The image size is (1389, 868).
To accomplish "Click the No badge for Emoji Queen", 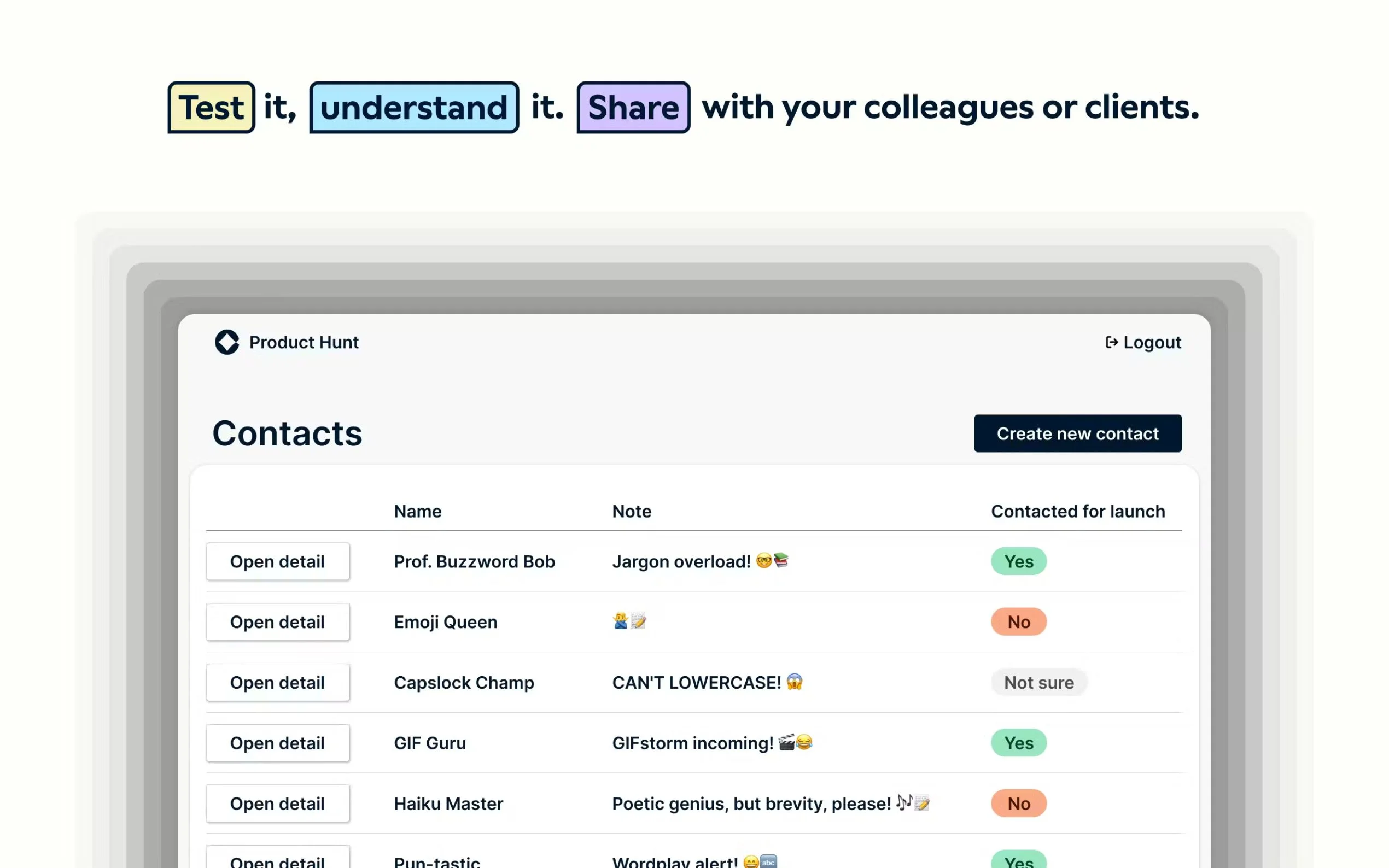I will pyautogui.click(x=1018, y=621).
